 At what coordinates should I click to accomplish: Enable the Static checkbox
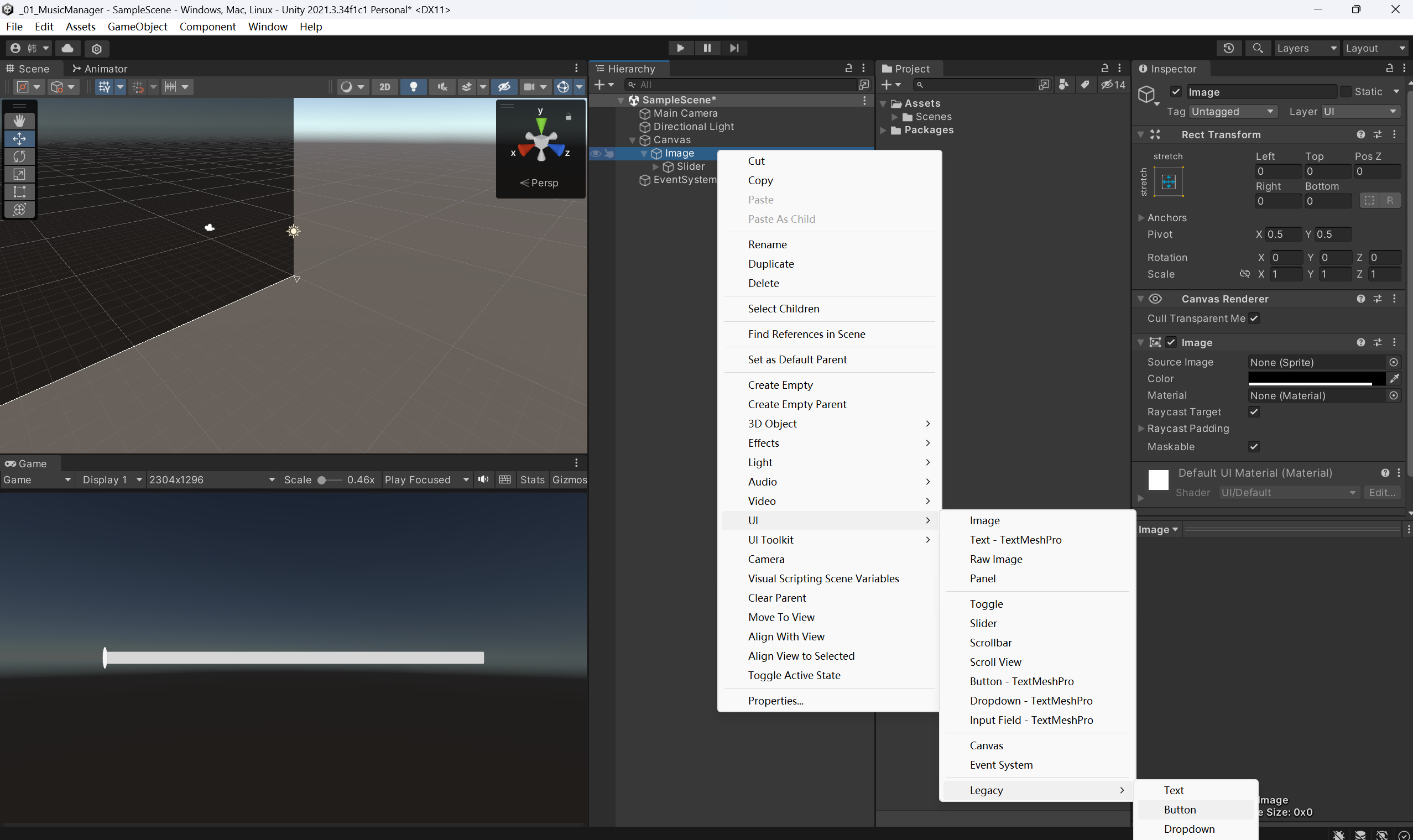click(x=1346, y=92)
